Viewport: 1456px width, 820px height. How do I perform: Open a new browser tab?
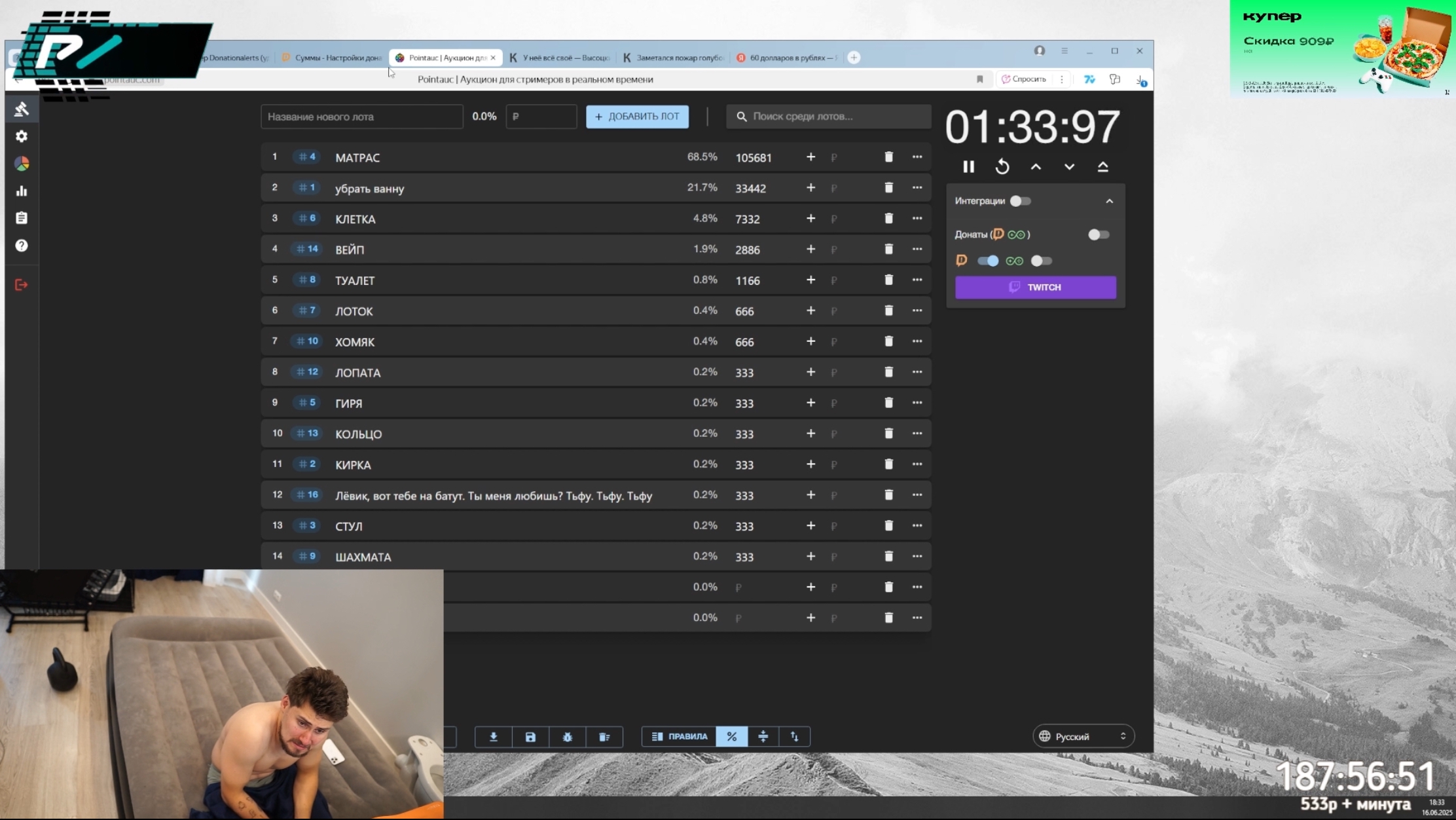pyautogui.click(x=854, y=58)
